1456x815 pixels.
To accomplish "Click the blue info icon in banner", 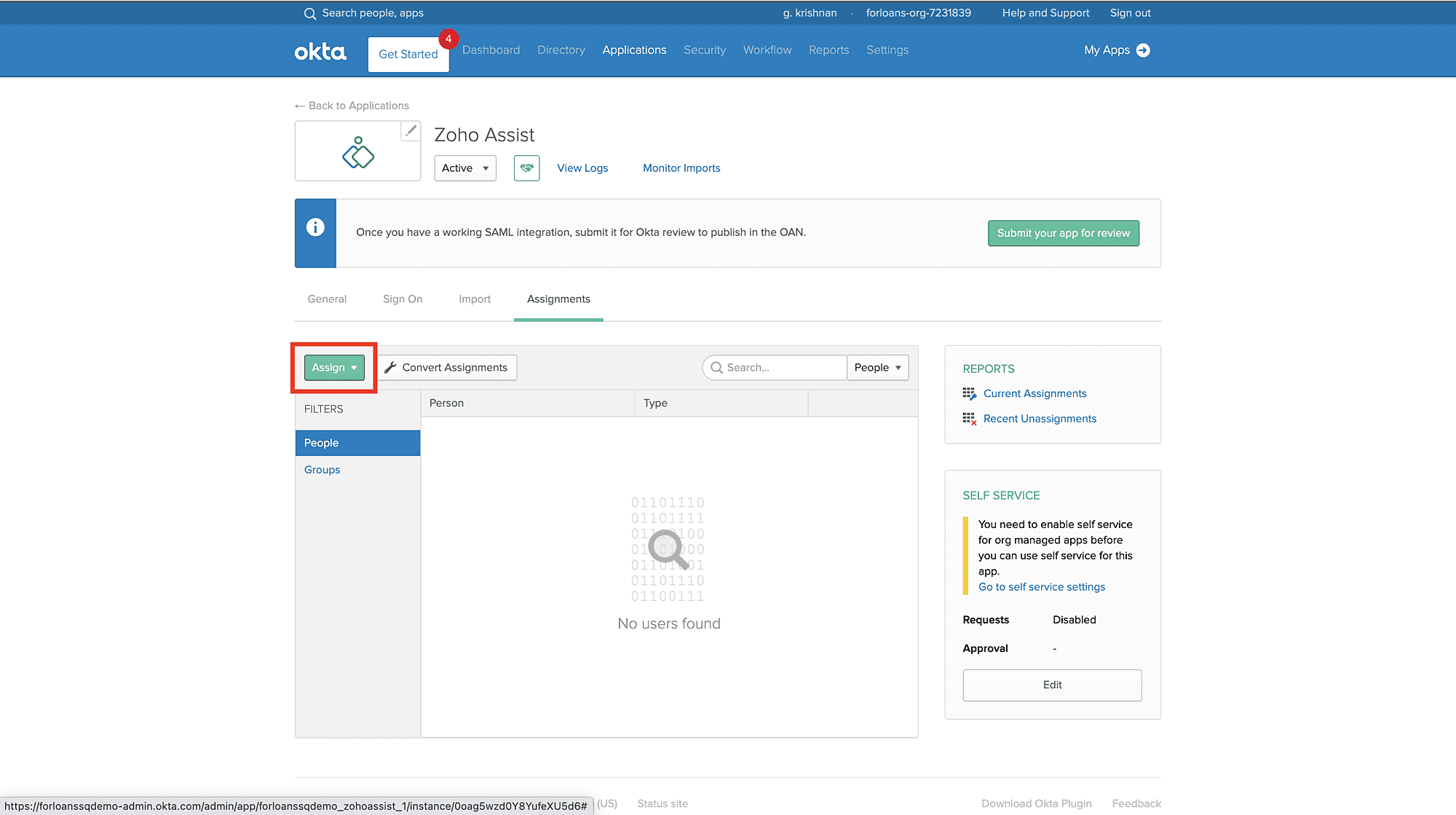I will (315, 227).
